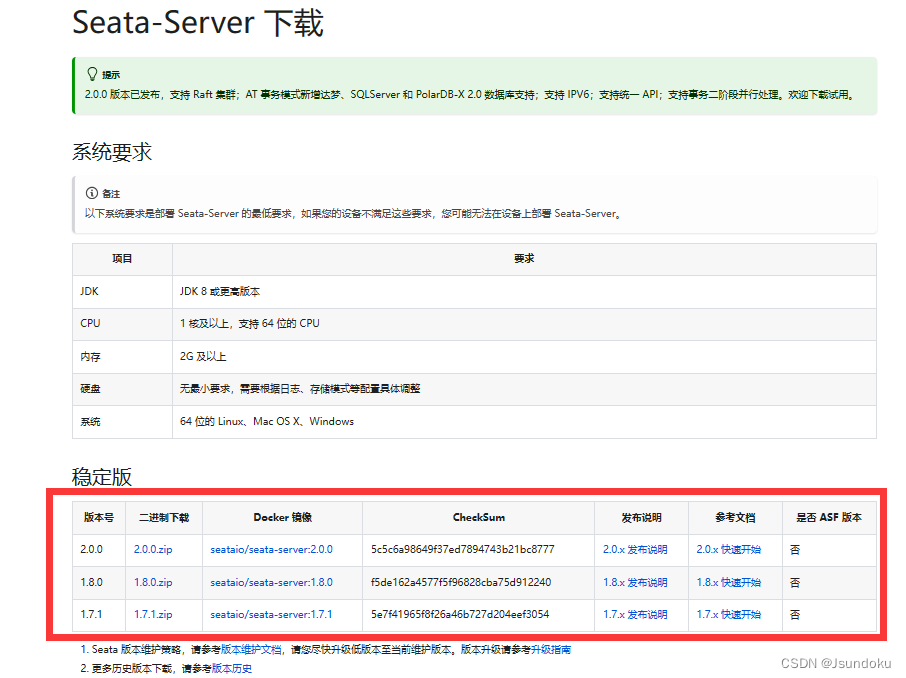This screenshot has width=906, height=678.
Task: Open the 1.8.x 发布说明 release notes
Action: point(635,583)
